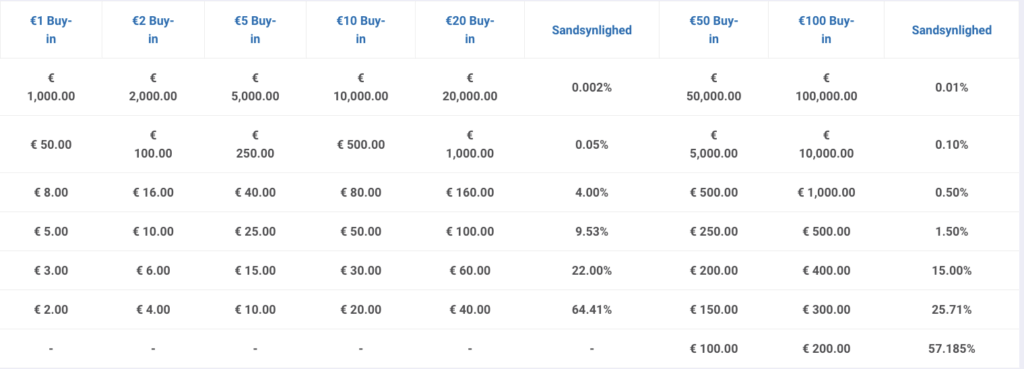Click the first Sandsynlighed column header
This screenshot has height=369, width=1024.
(592, 30)
